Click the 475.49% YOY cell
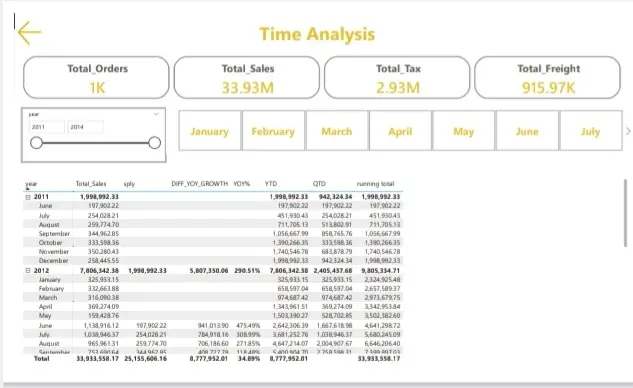This screenshot has width=633, height=388. [248, 325]
